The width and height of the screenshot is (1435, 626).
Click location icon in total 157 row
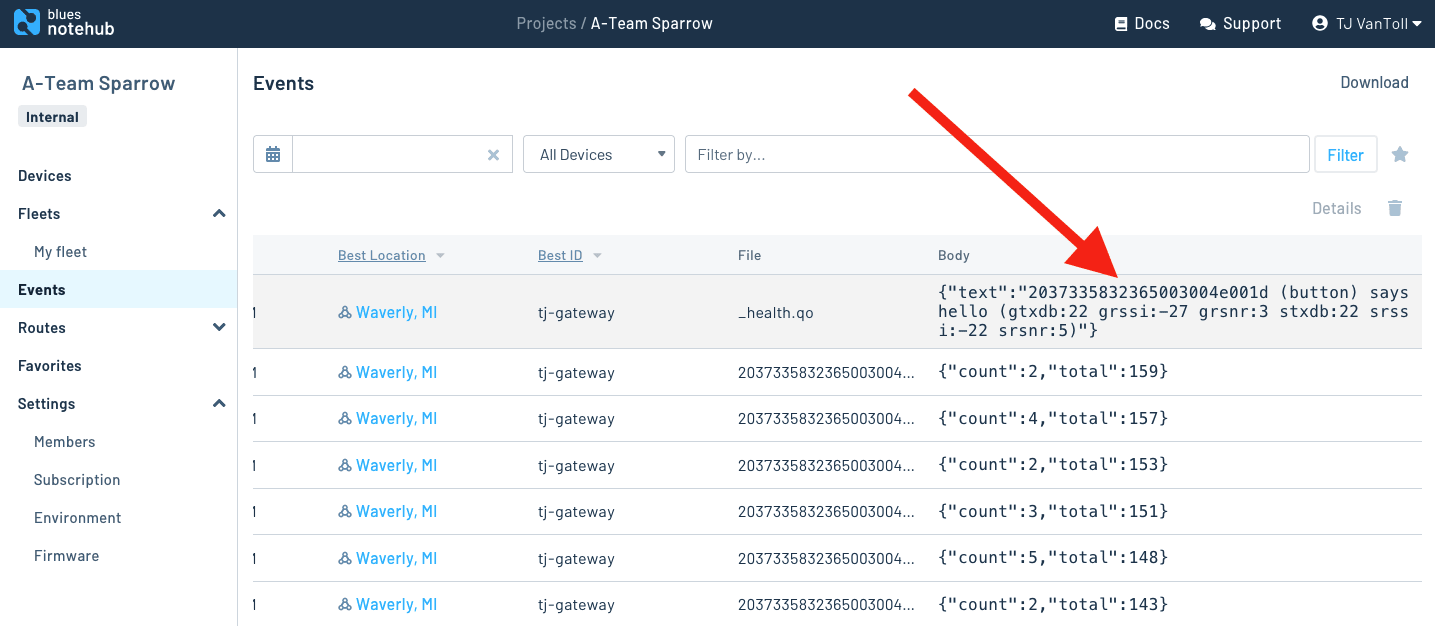click(x=345, y=419)
